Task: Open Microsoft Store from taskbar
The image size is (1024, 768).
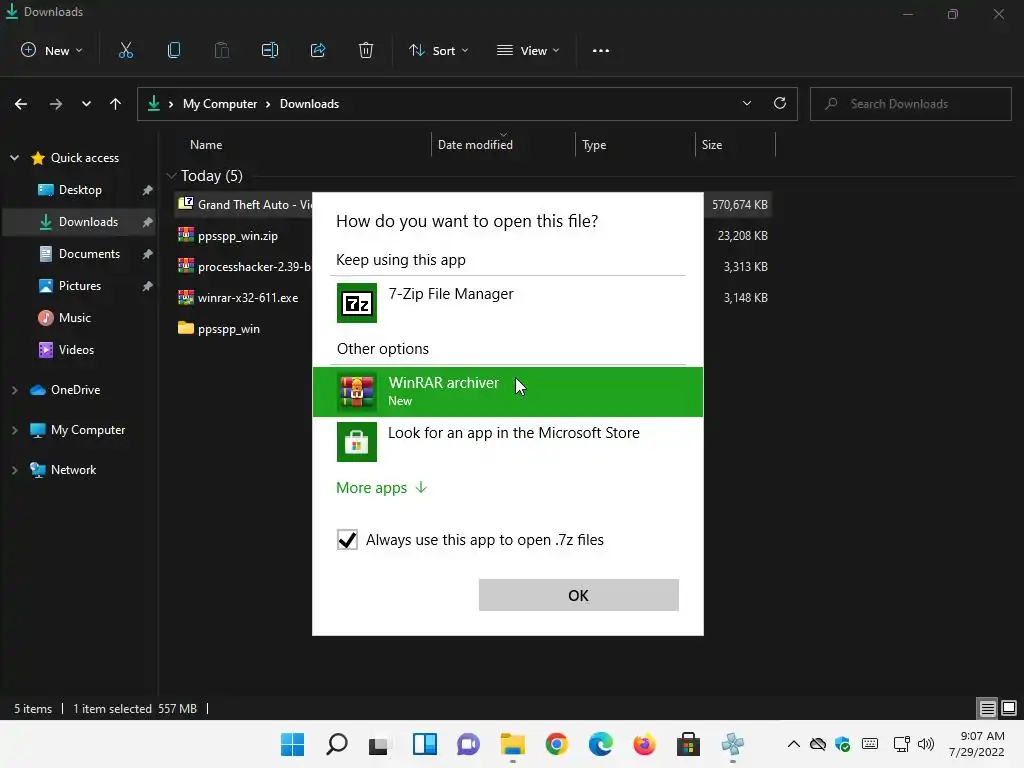Action: 688,744
